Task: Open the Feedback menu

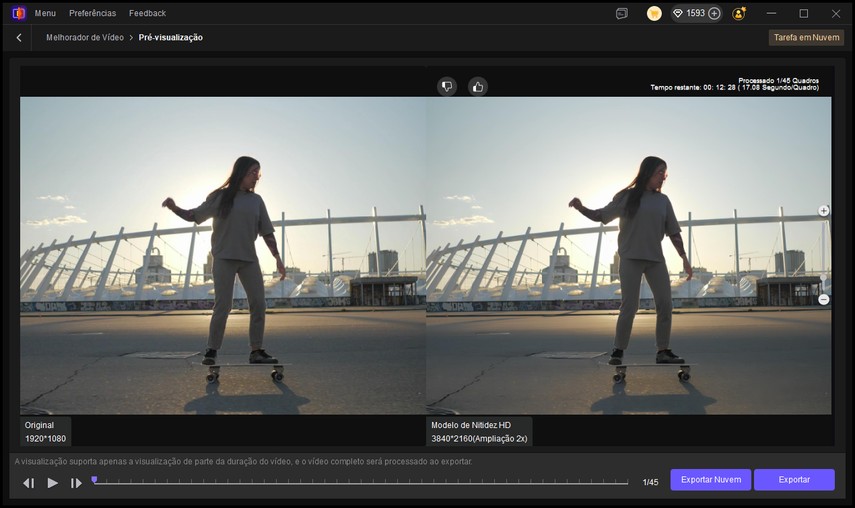Action: click(x=147, y=13)
